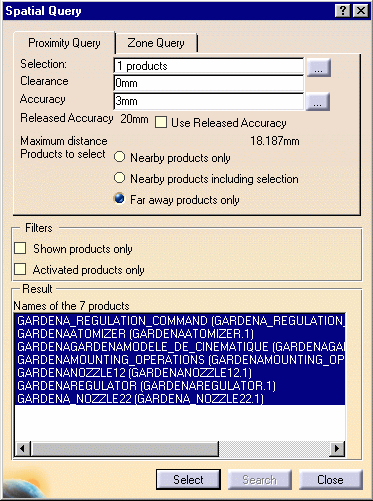Choose Nearby products including selection option

[119, 178]
